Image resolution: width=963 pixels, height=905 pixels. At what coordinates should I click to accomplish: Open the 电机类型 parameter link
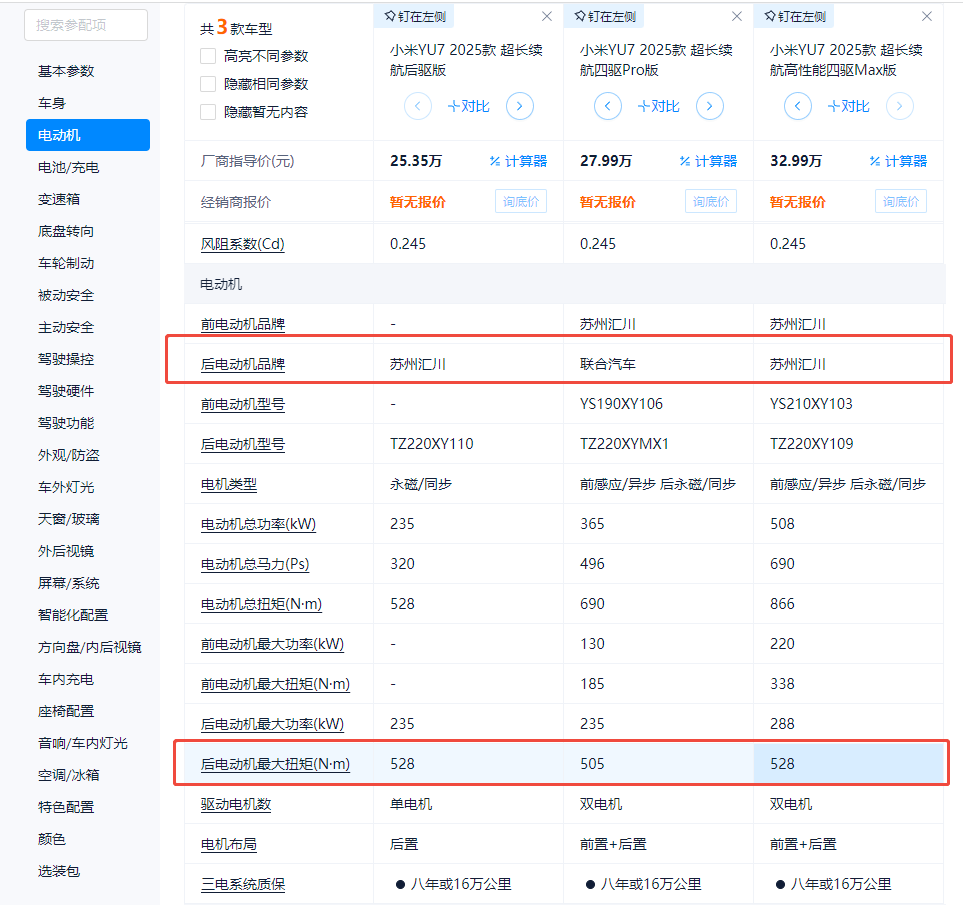(228, 484)
